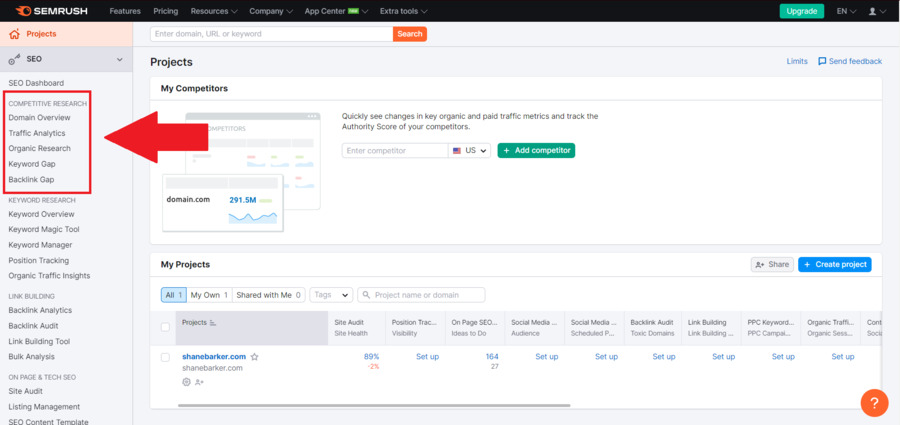This screenshot has height=425, width=900.
Task: Open shanebarker.com project settings gear
Action: point(186,382)
